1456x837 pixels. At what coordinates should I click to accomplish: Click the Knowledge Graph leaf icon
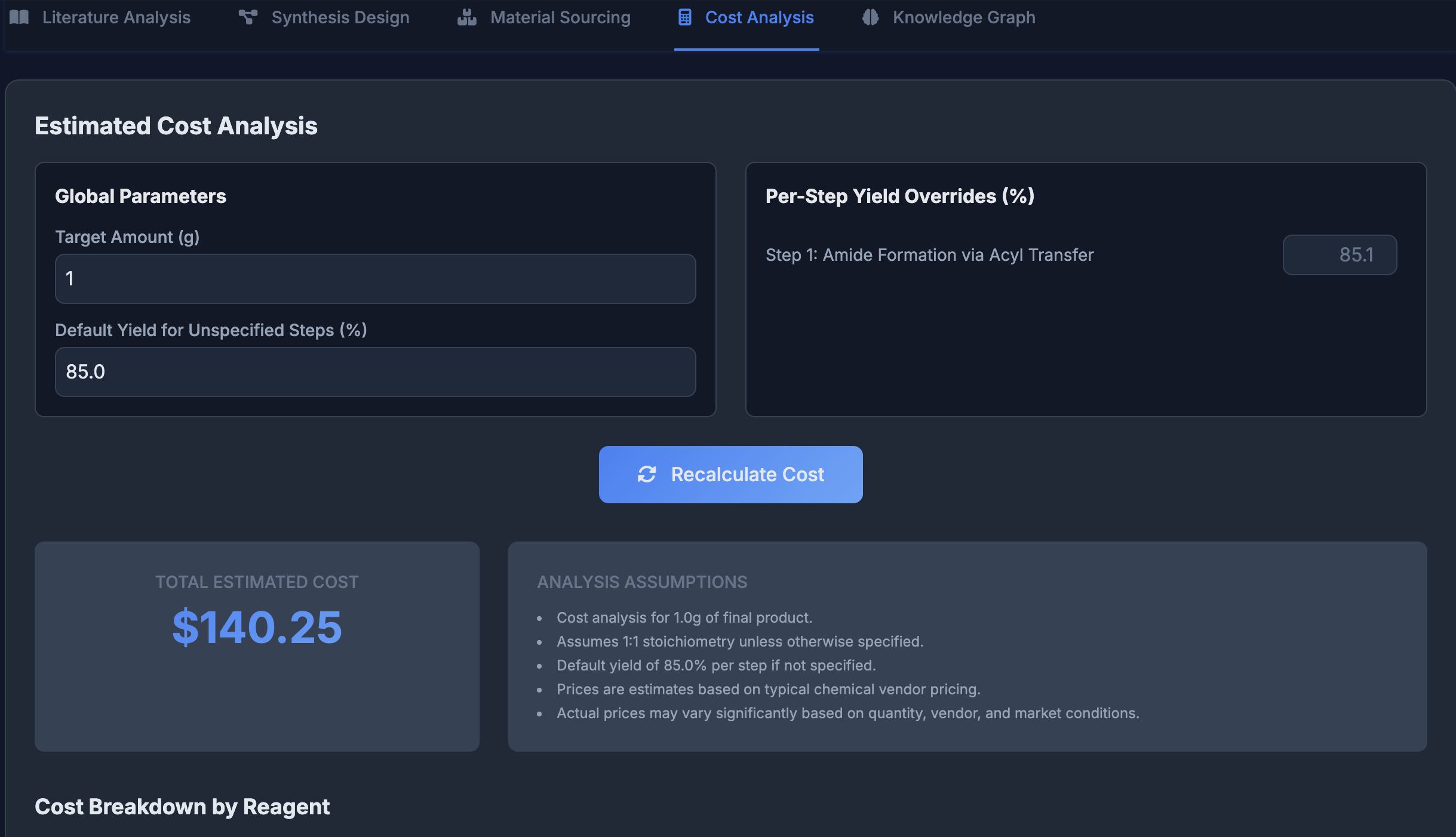click(x=871, y=17)
